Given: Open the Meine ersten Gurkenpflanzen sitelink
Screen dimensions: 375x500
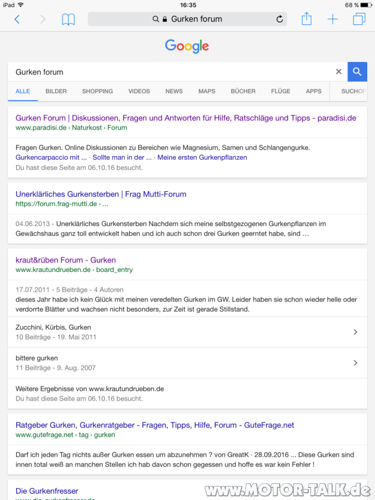Looking at the screenshot, I should point(202,157).
